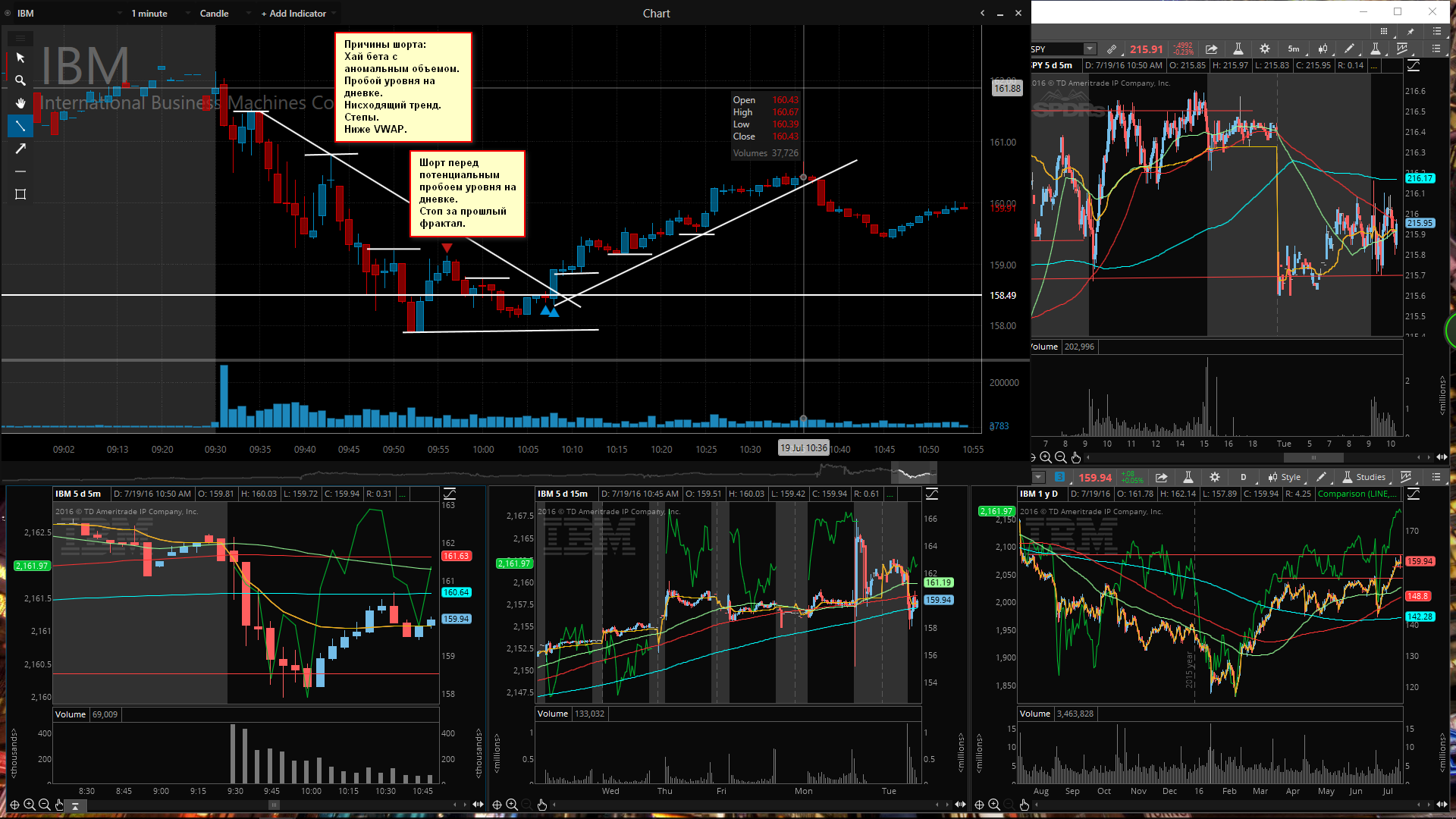
Task: Toggle the pin window icon
Action: pos(1410,31)
